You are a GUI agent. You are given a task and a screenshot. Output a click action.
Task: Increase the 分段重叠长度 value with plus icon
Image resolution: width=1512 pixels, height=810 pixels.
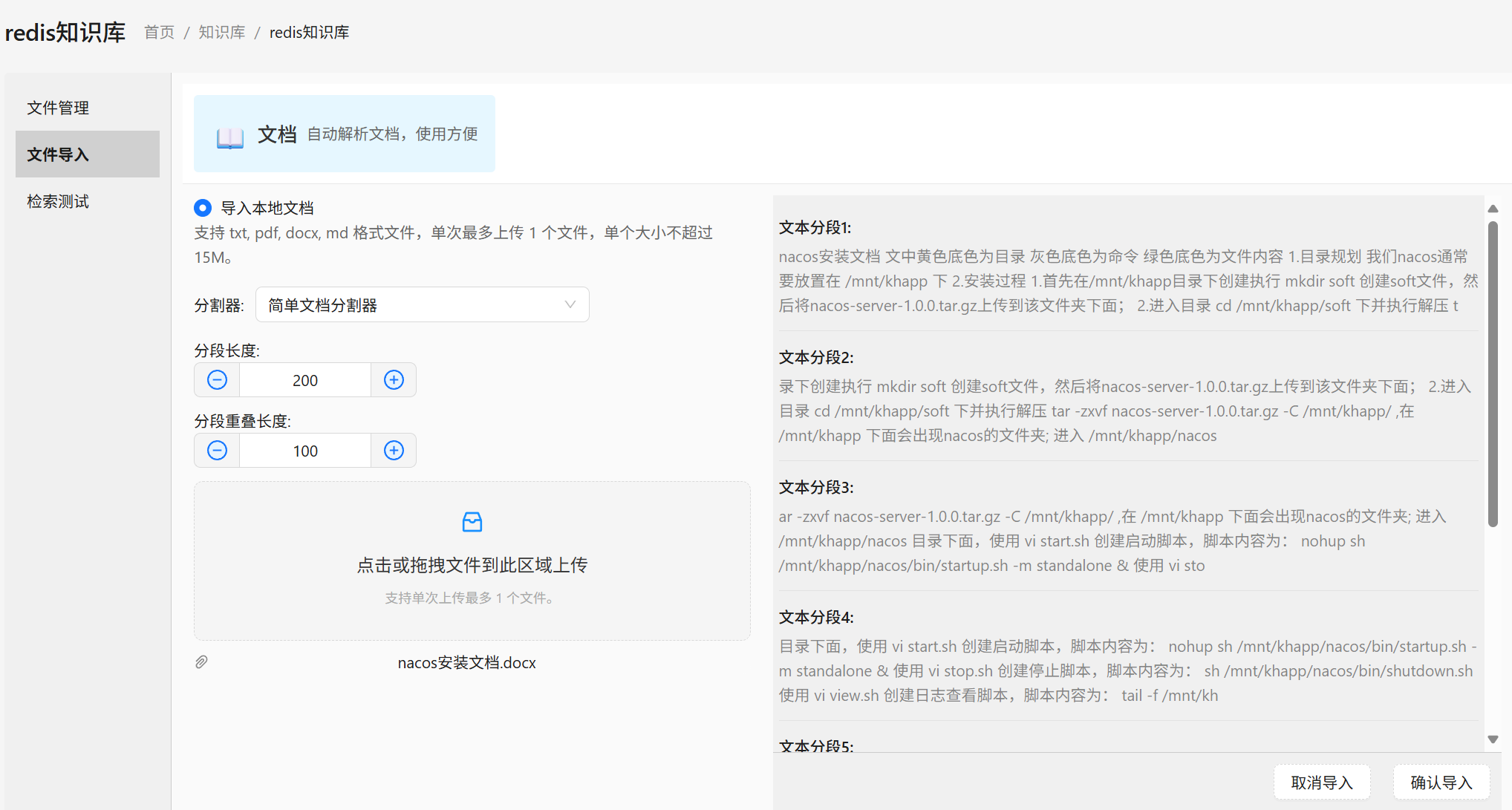(394, 451)
